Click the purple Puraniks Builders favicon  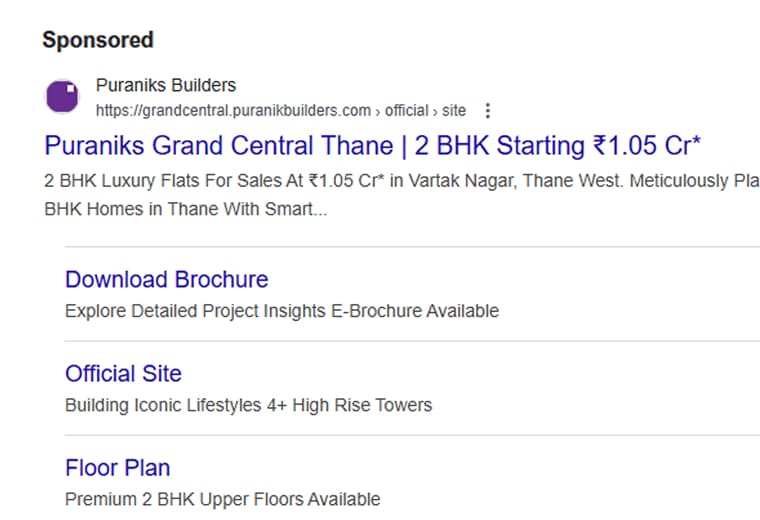tap(62, 96)
